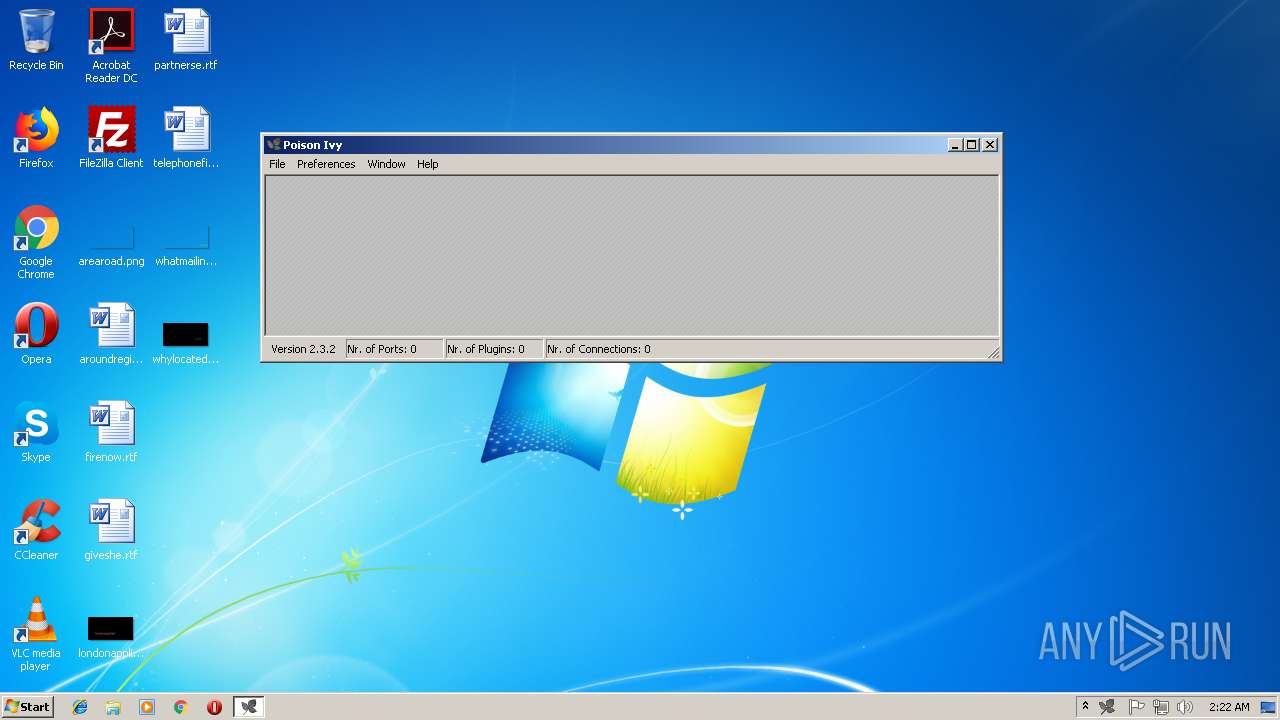1280x720 pixels.
Task: Open the Windows Start menu
Action: point(27,707)
